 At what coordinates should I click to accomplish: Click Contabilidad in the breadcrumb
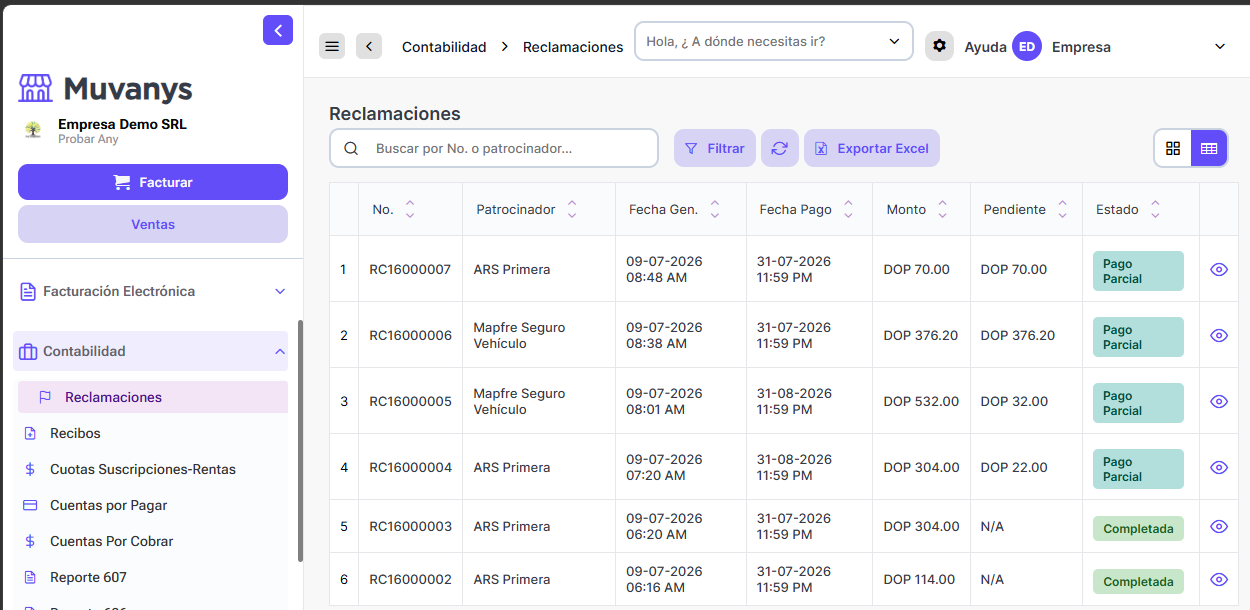coord(444,47)
